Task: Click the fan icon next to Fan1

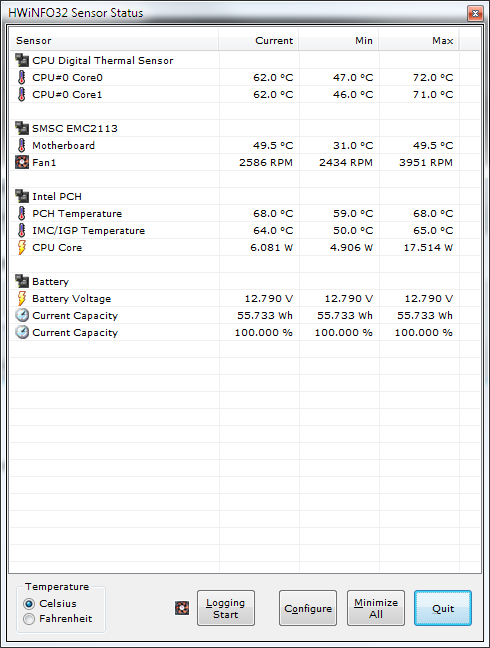Action: [22, 162]
